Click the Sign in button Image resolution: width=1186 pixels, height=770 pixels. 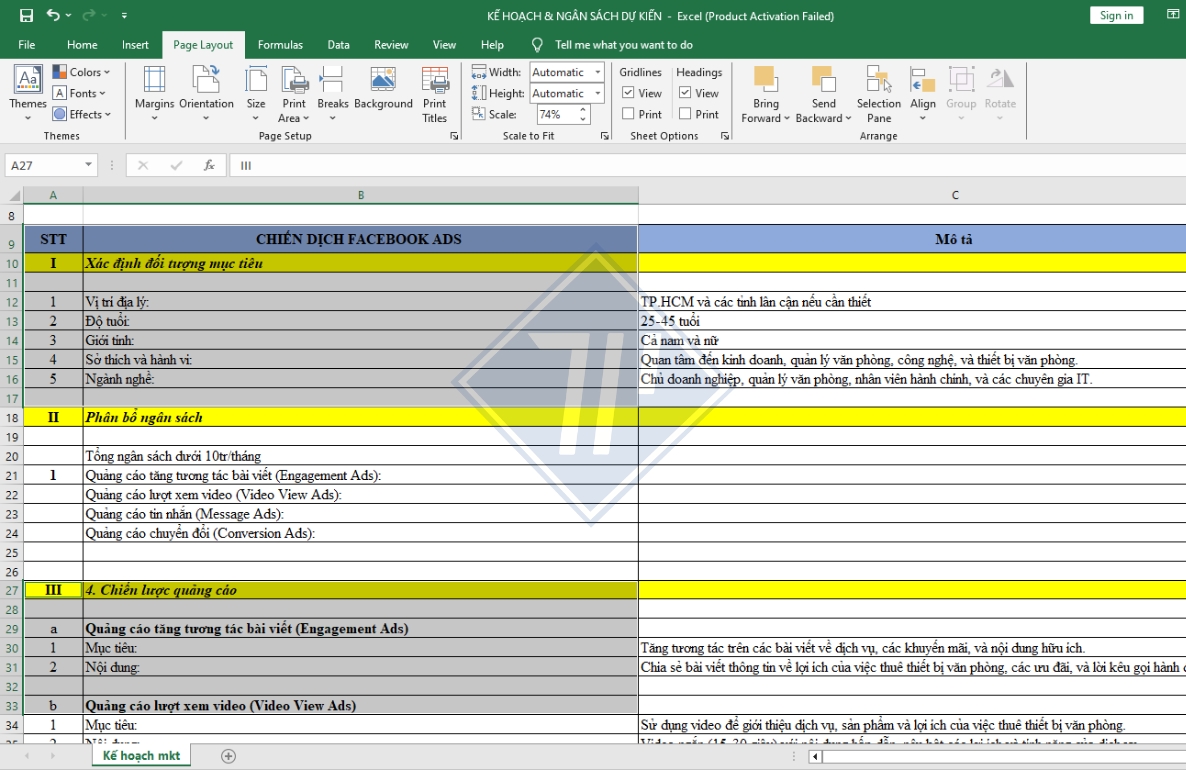[1115, 15]
